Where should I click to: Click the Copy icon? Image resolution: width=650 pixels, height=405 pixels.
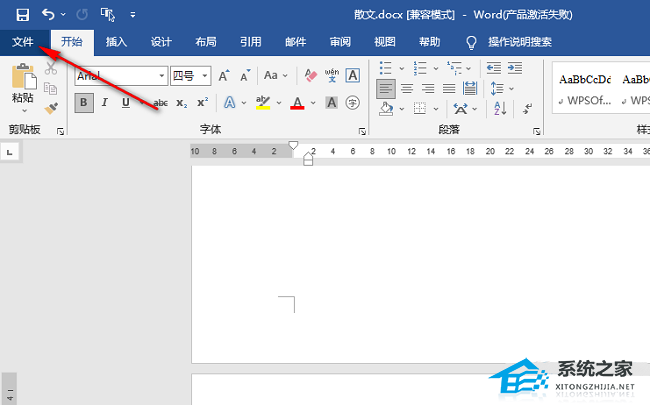pyautogui.click(x=51, y=88)
